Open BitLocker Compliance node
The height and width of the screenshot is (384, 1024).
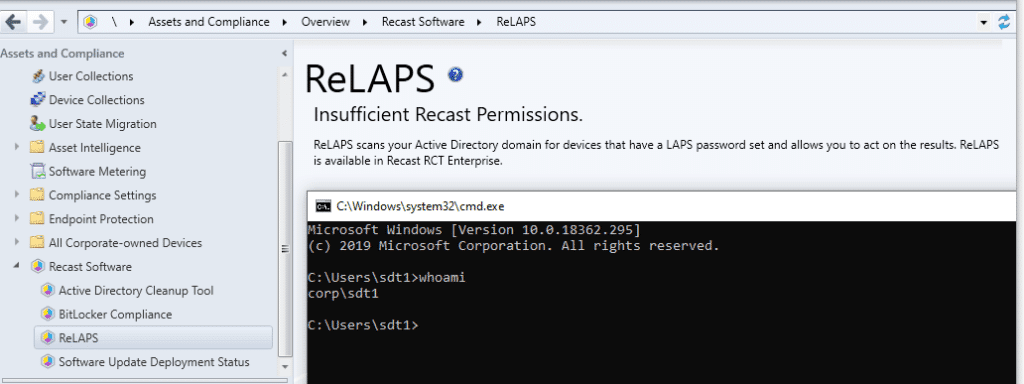116,314
